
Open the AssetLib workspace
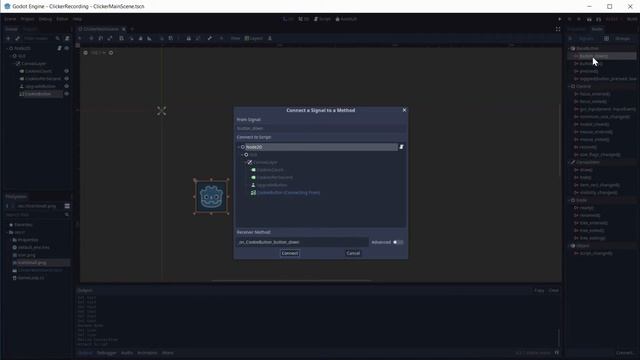346,19
